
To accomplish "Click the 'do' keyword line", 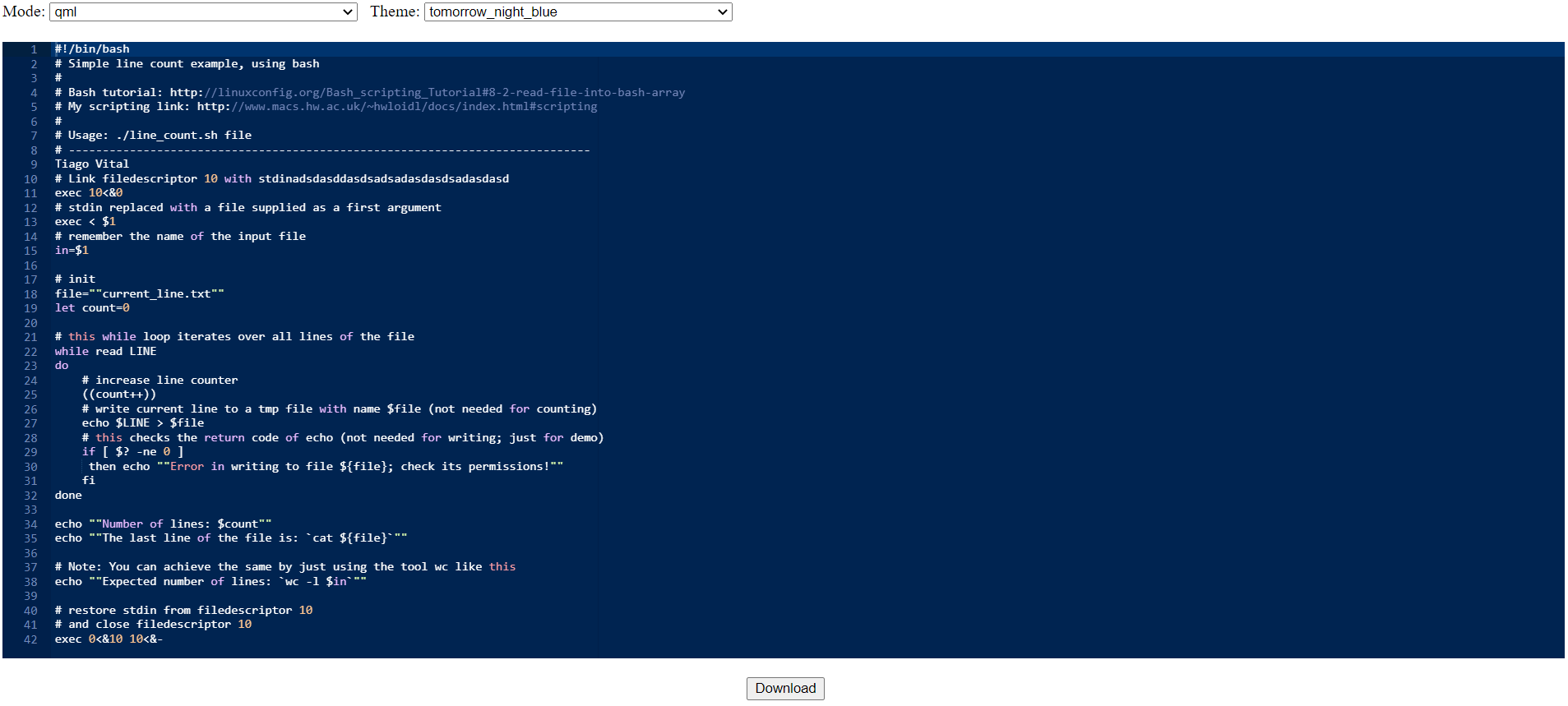I will coord(62,366).
